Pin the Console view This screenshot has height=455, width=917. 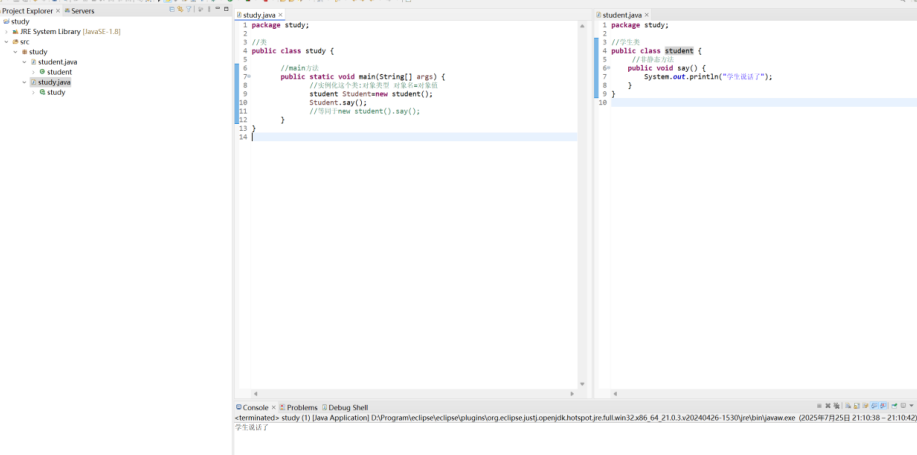(x=894, y=405)
